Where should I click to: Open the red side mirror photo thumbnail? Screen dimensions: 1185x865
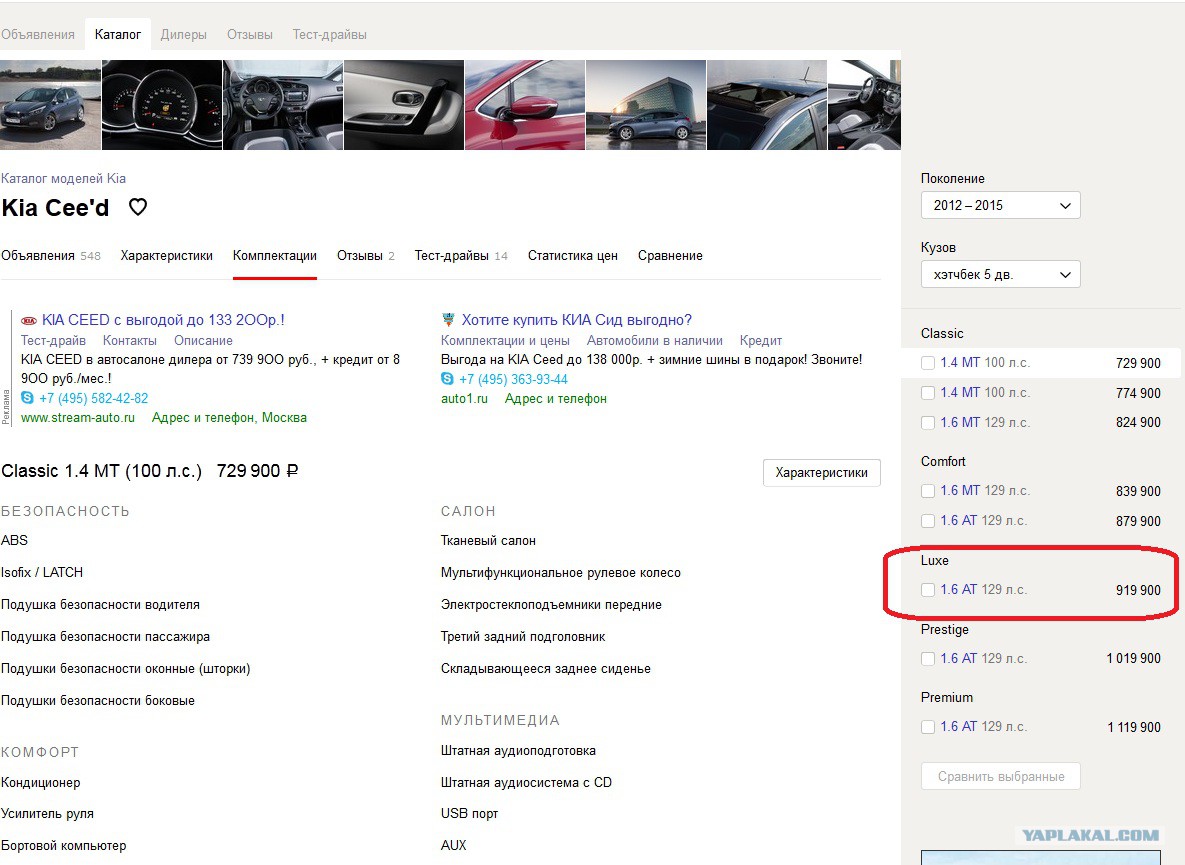coord(524,105)
